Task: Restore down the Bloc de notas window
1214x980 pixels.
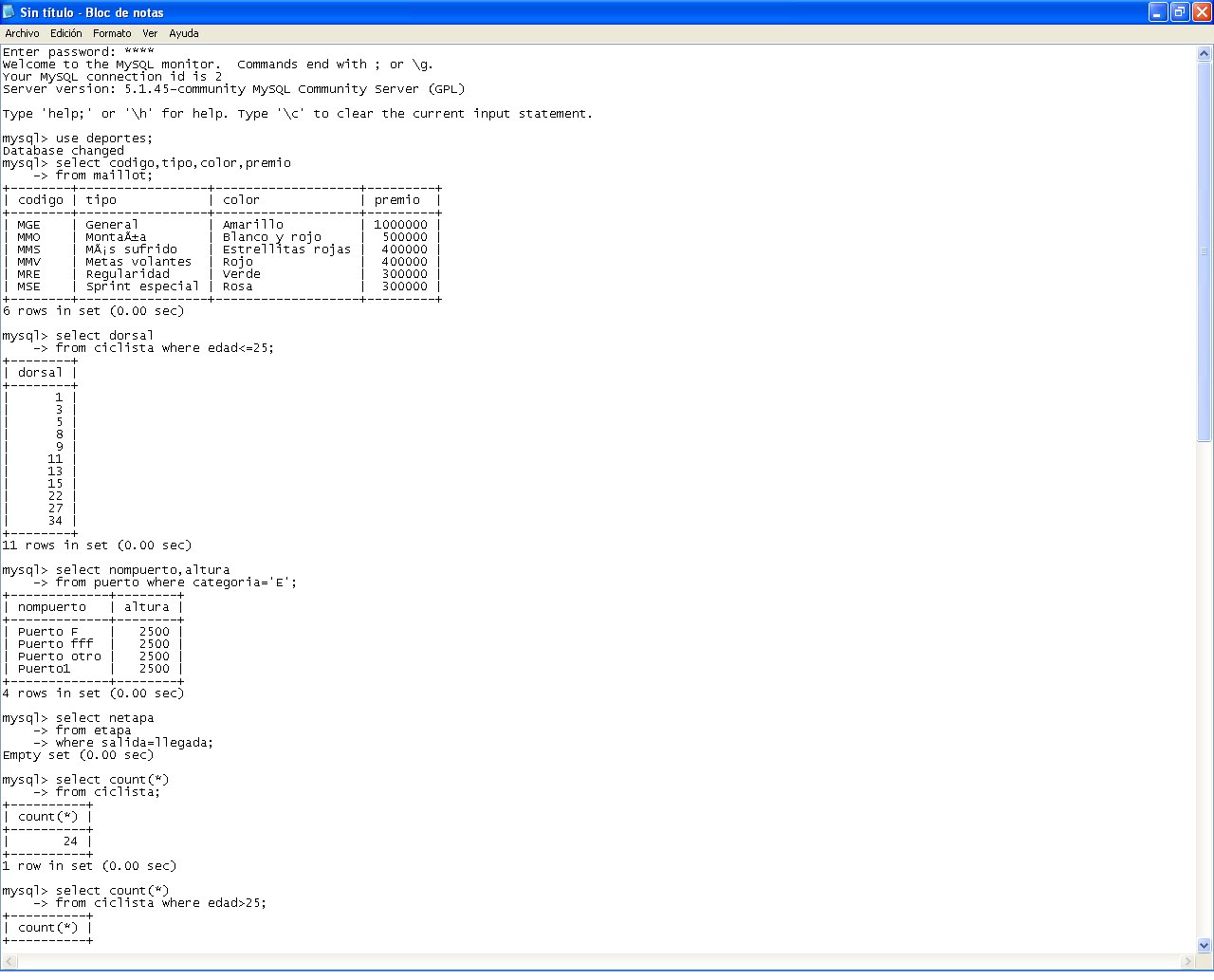Action: tap(1180, 12)
